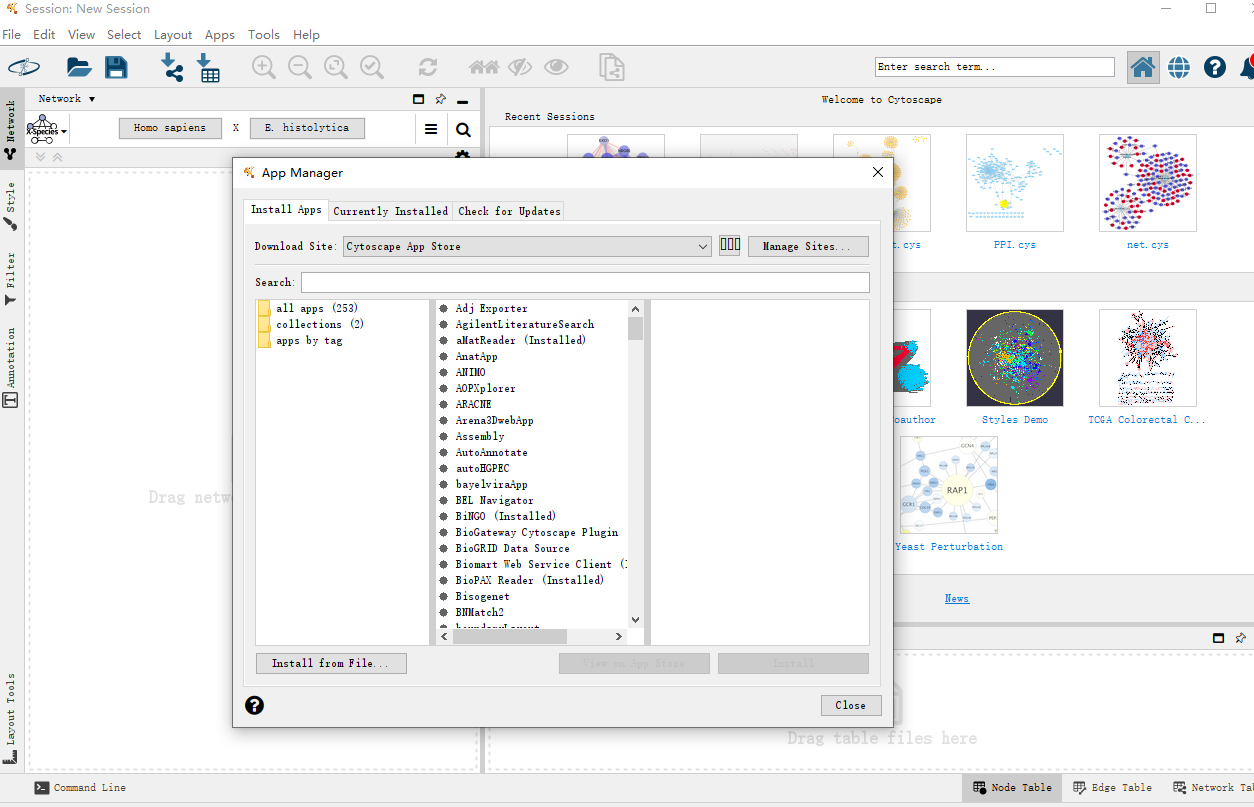The image size is (1254, 807).
Task: Open the Command Line panel button
Action: (80, 788)
